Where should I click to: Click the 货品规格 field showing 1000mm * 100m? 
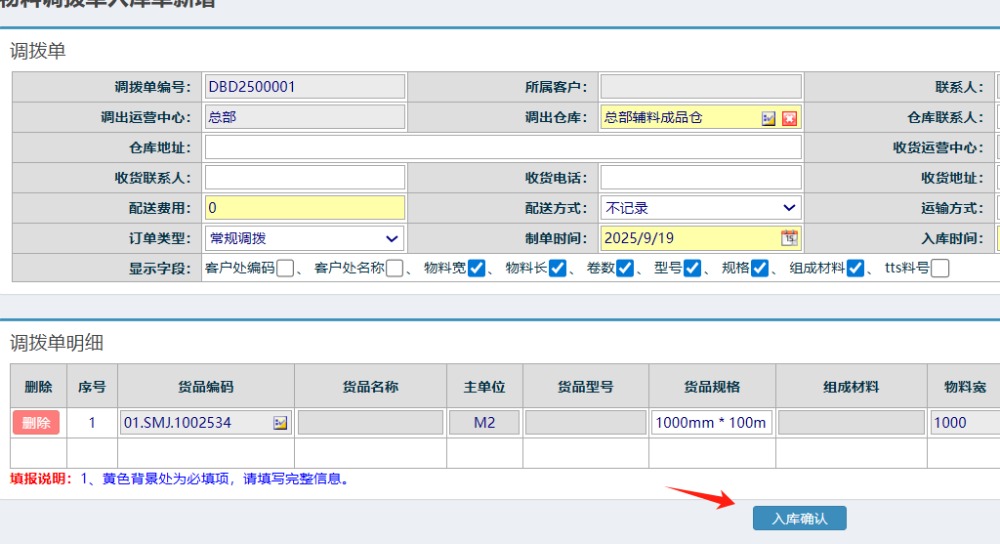tap(710, 423)
